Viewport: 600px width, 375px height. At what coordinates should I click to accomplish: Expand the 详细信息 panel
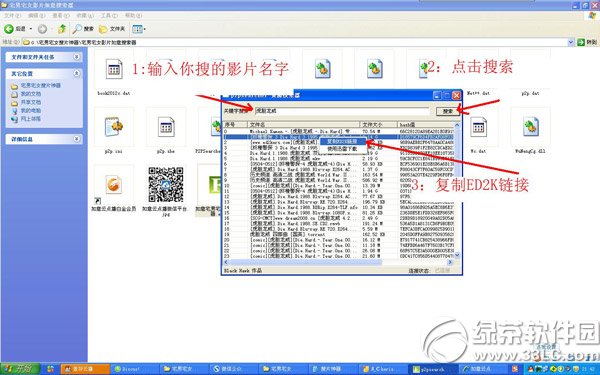click(x=77, y=139)
